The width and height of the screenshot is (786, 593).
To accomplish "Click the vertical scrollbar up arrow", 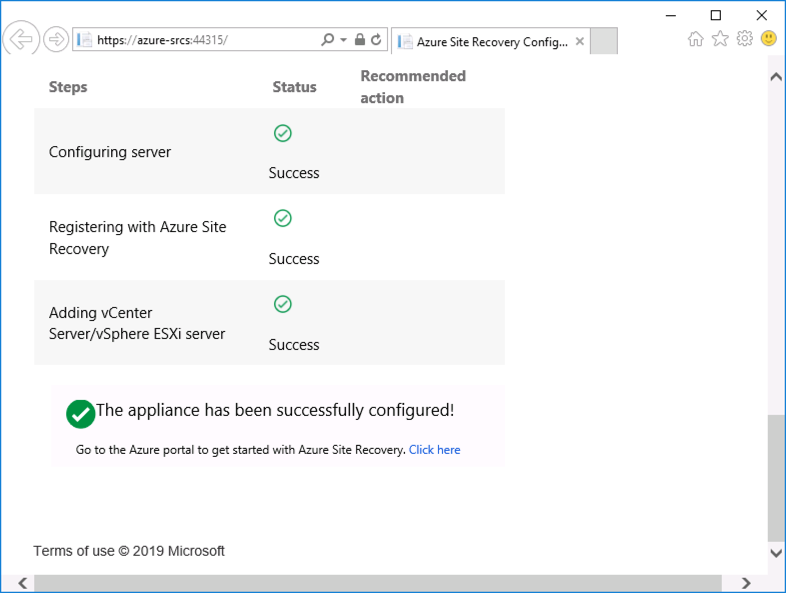I will pos(776,77).
